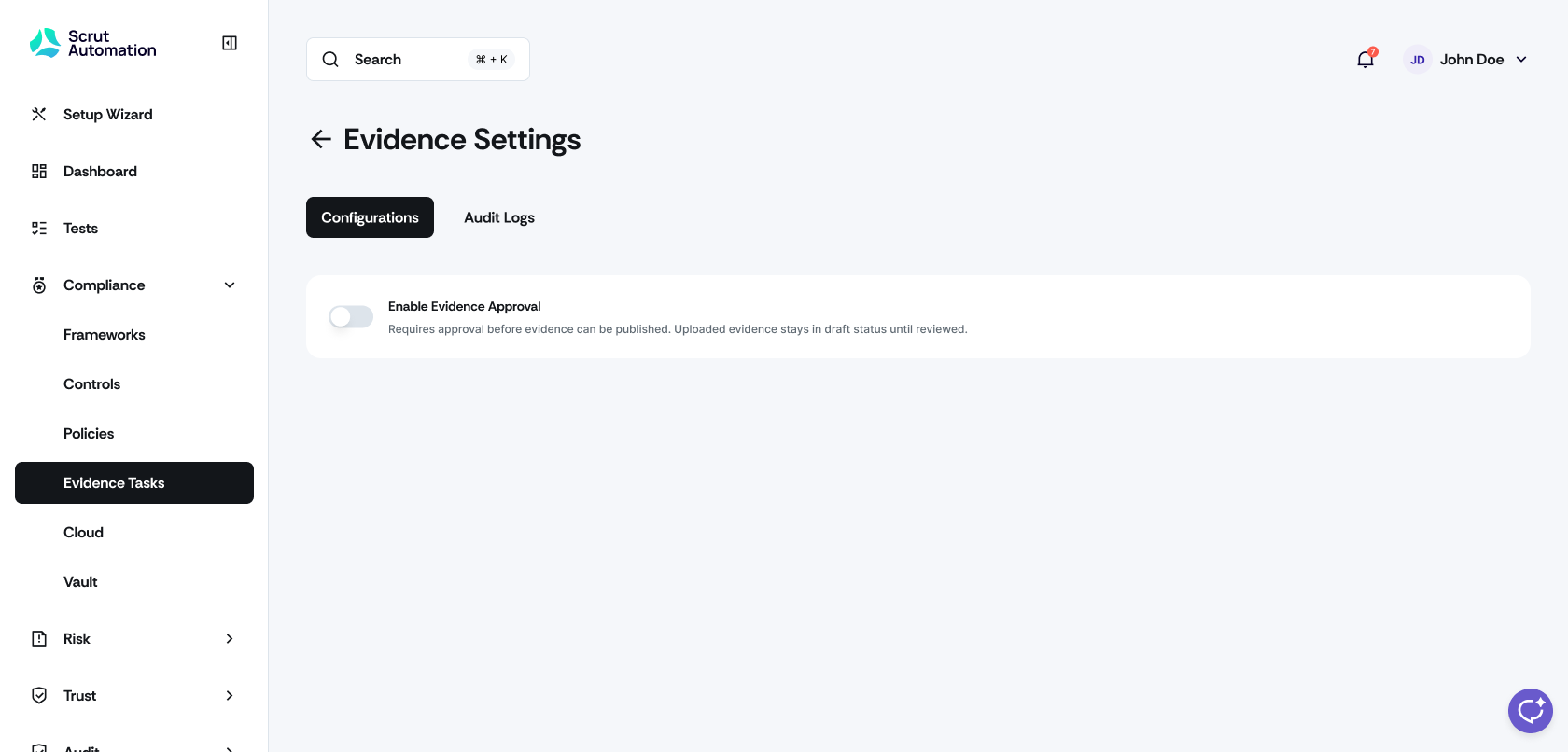
Task: Expand the Risk submenu chevron
Action: [230, 639]
